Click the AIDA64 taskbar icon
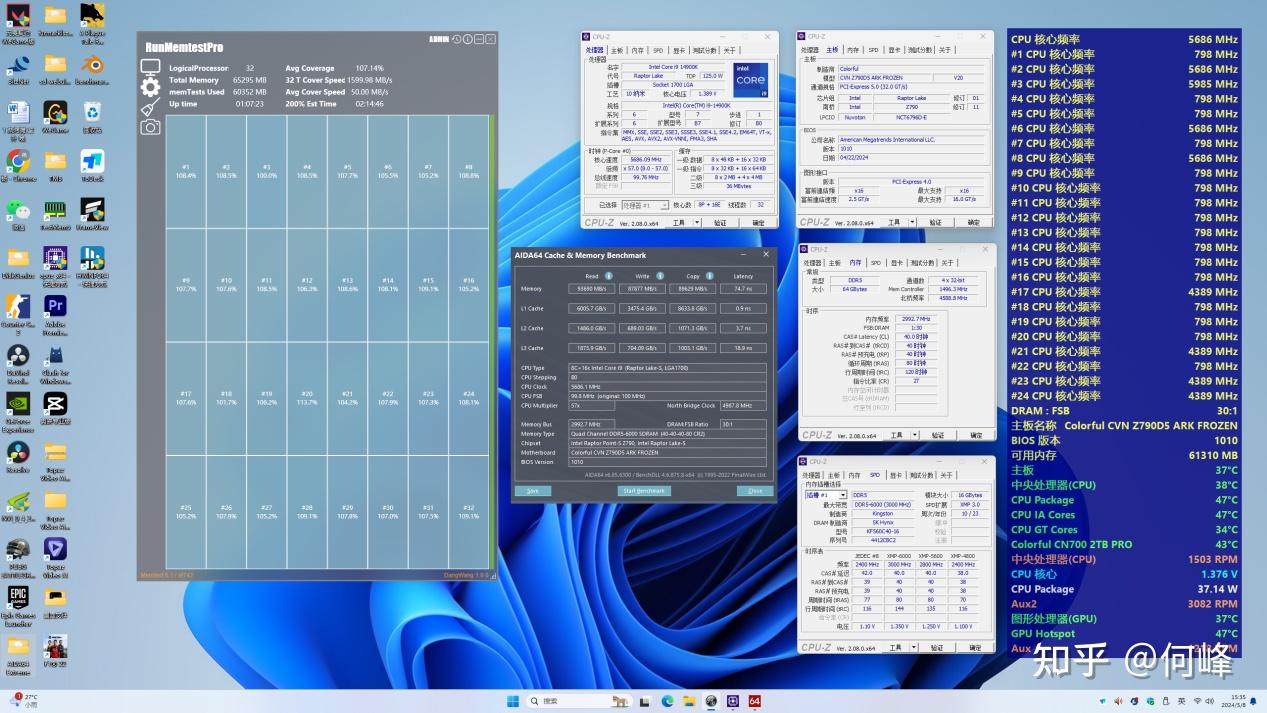This screenshot has width=1267, height=713. point(755,701)
